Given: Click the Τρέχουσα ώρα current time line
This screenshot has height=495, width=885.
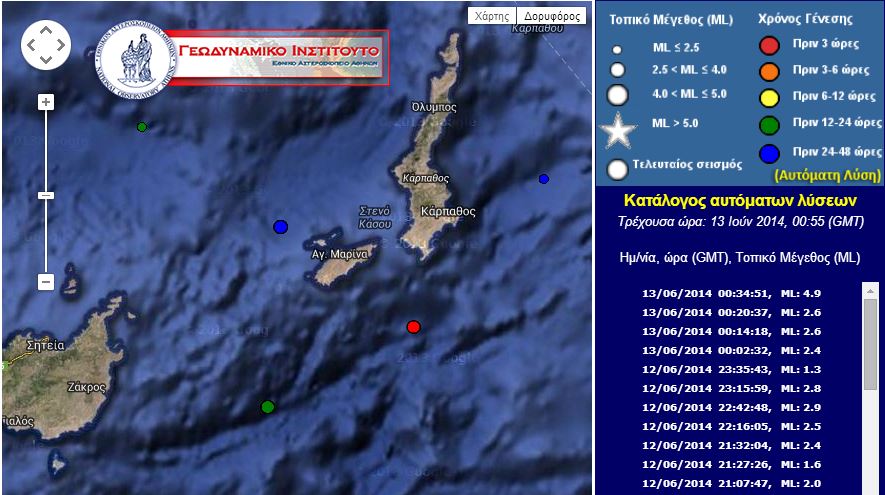Looking at the screenshot, I should click(741, 221).
